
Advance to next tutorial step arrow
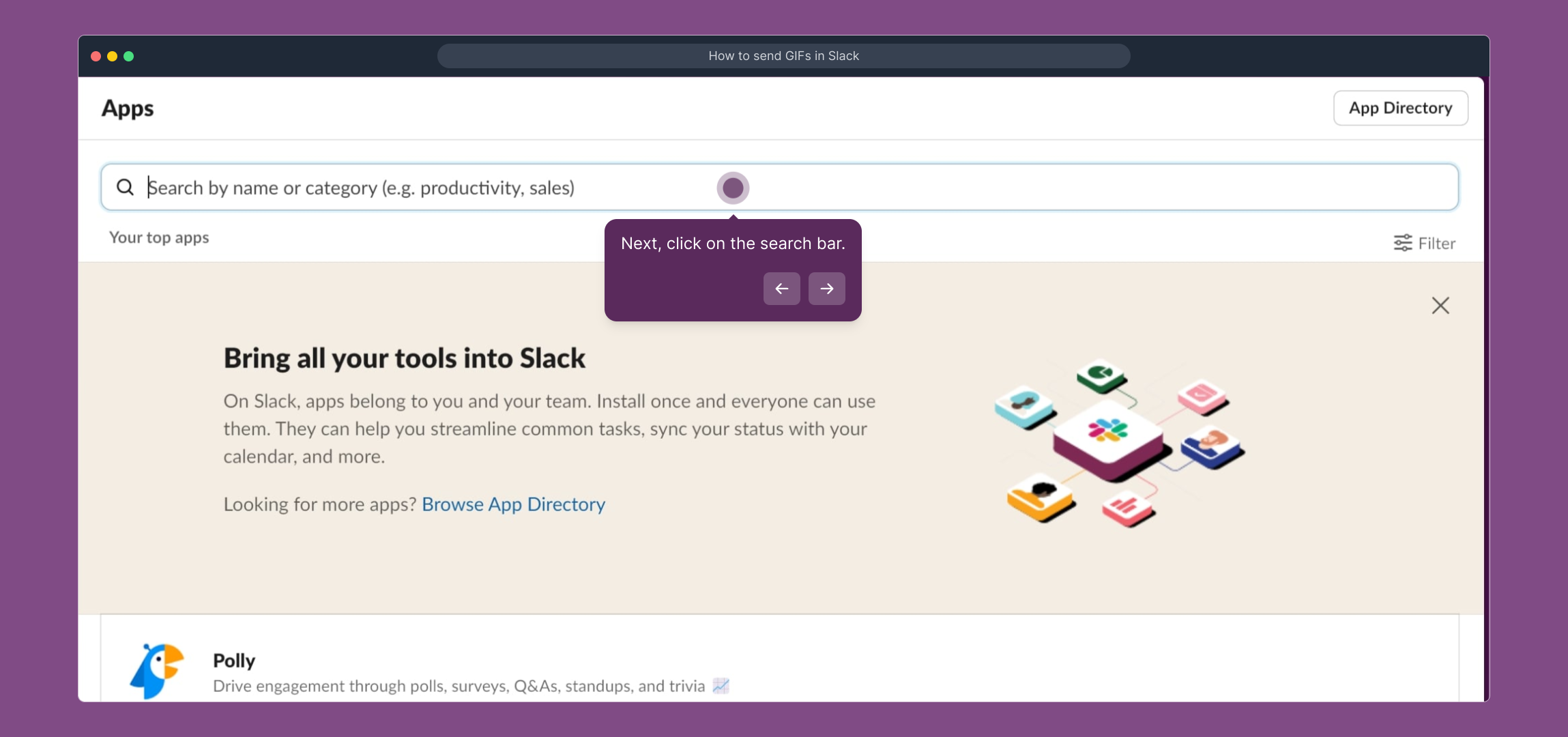pyautogui.click(x=826, y=289)
